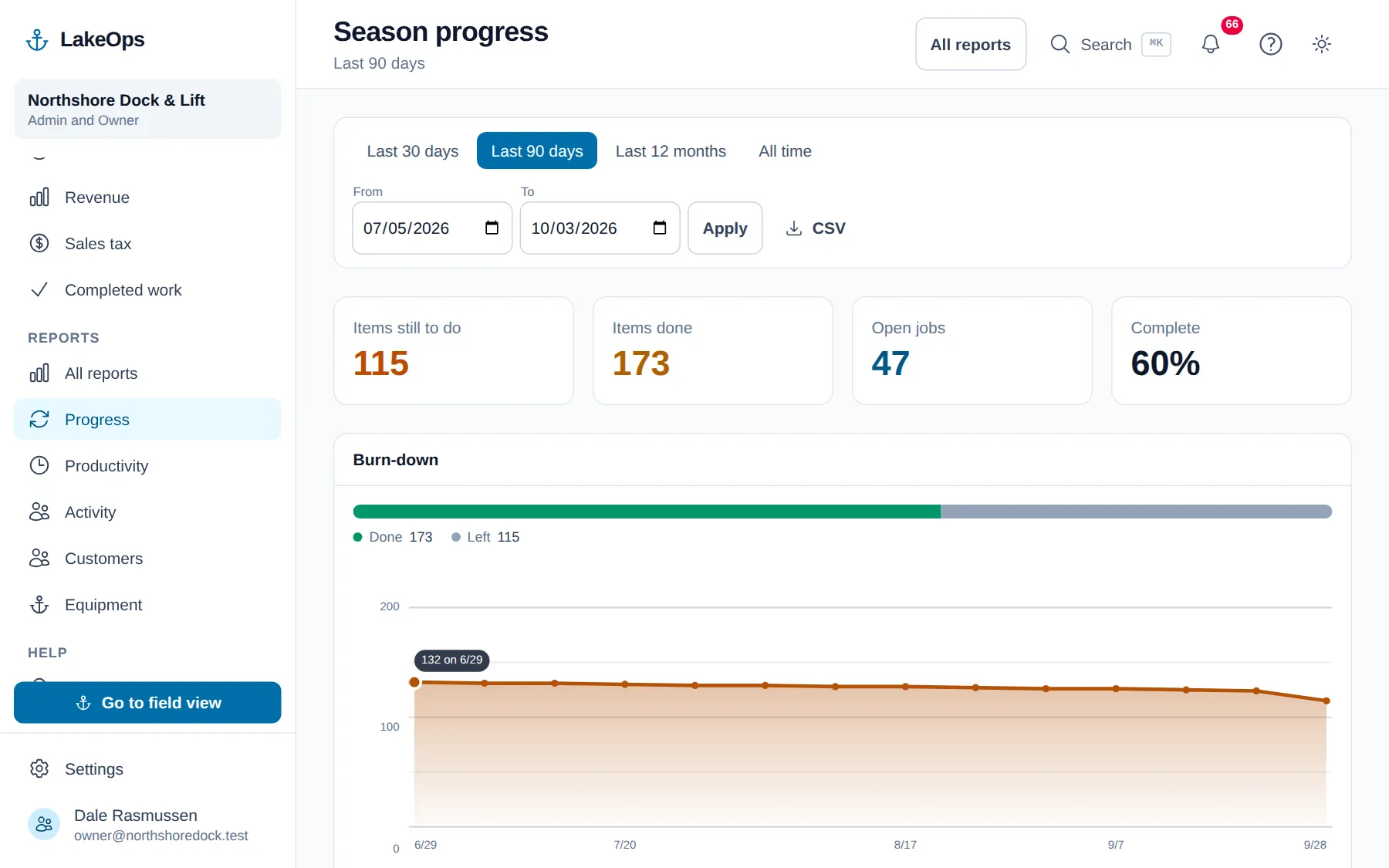Click the Items done 173 card
Viewport: 1389px width, 868px height.
click(713, 351)
